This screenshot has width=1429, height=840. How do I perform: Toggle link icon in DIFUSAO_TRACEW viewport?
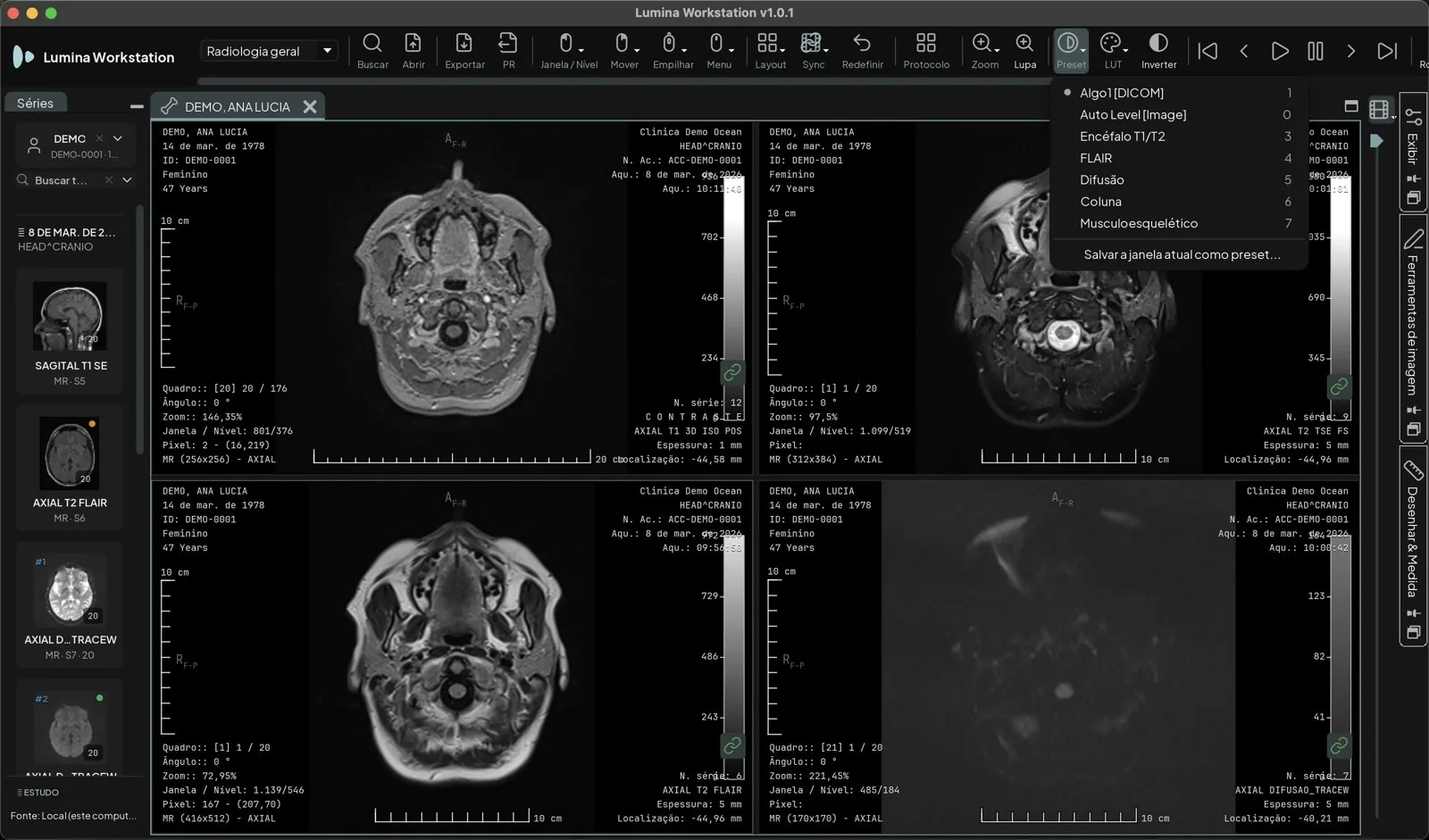pyautogui.click(x=1339, y=745)
